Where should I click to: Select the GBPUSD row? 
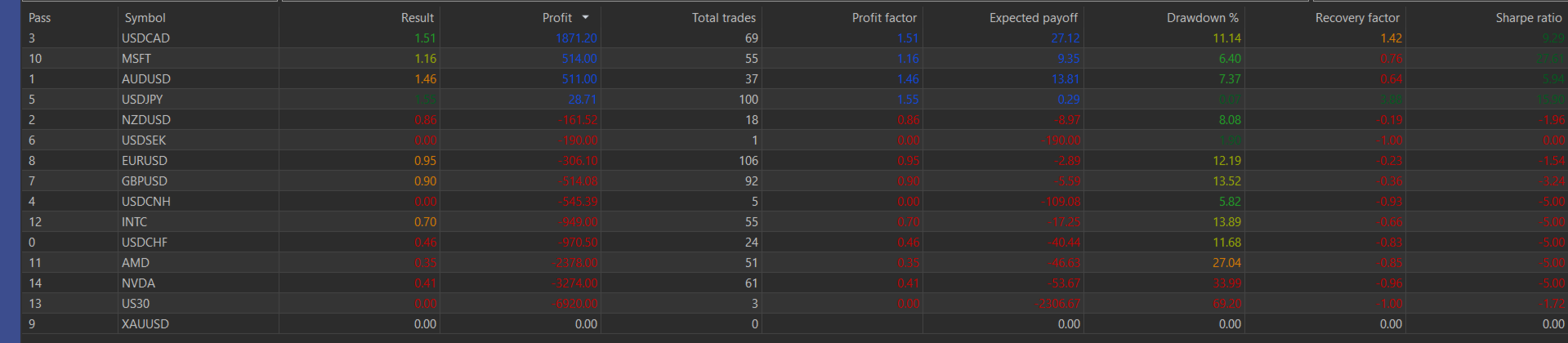[794, 180]
